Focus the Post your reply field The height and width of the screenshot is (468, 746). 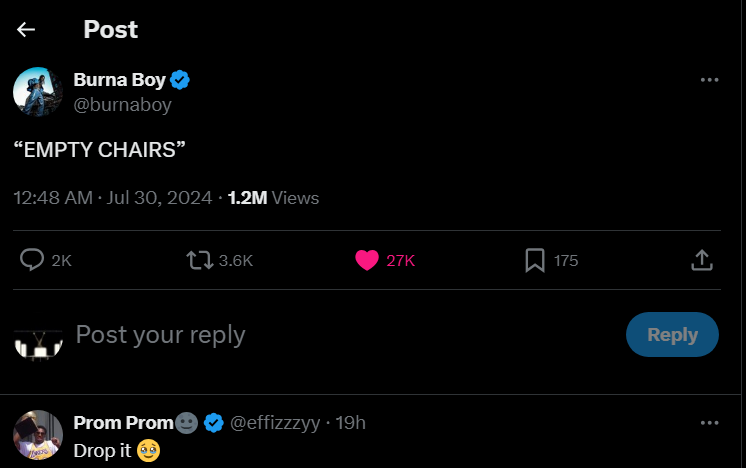(300, 335)
